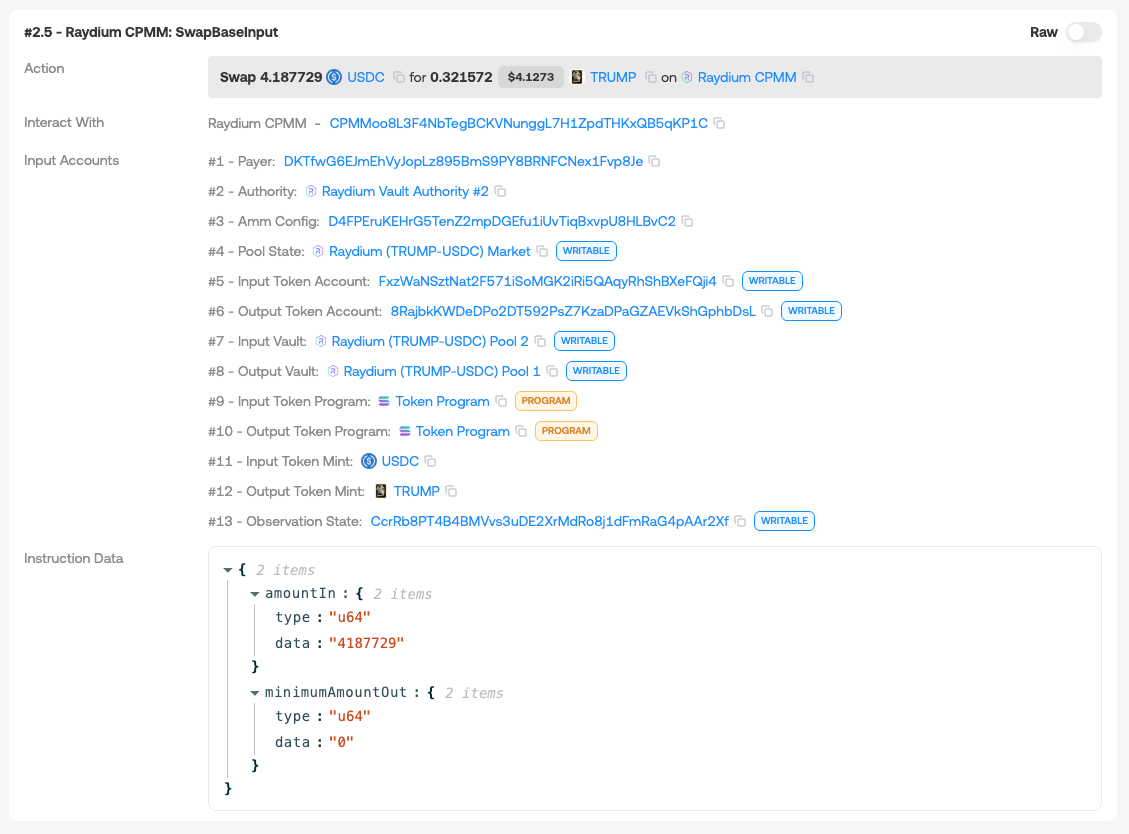Copy the Amm Config address
The image size is (1129, 834).
[x=687, y=221]
